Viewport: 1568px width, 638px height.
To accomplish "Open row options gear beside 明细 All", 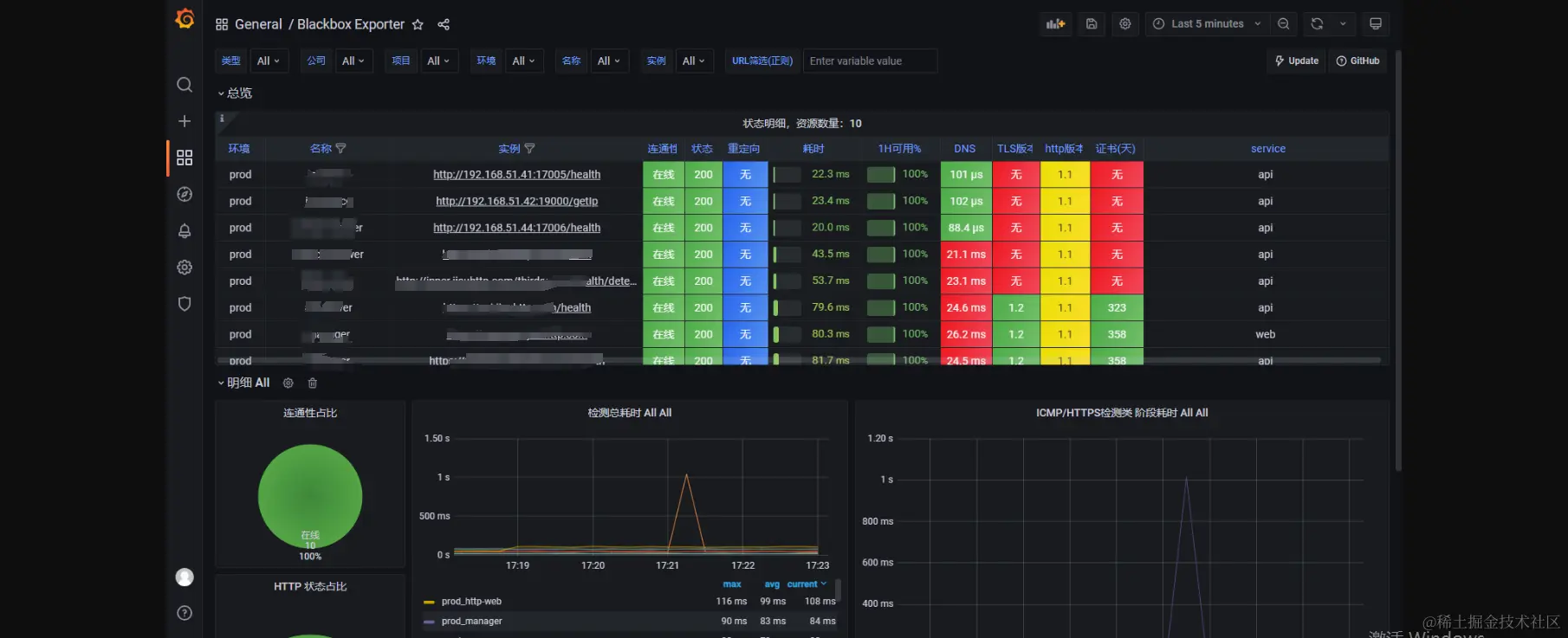I will tap(288, 383).
